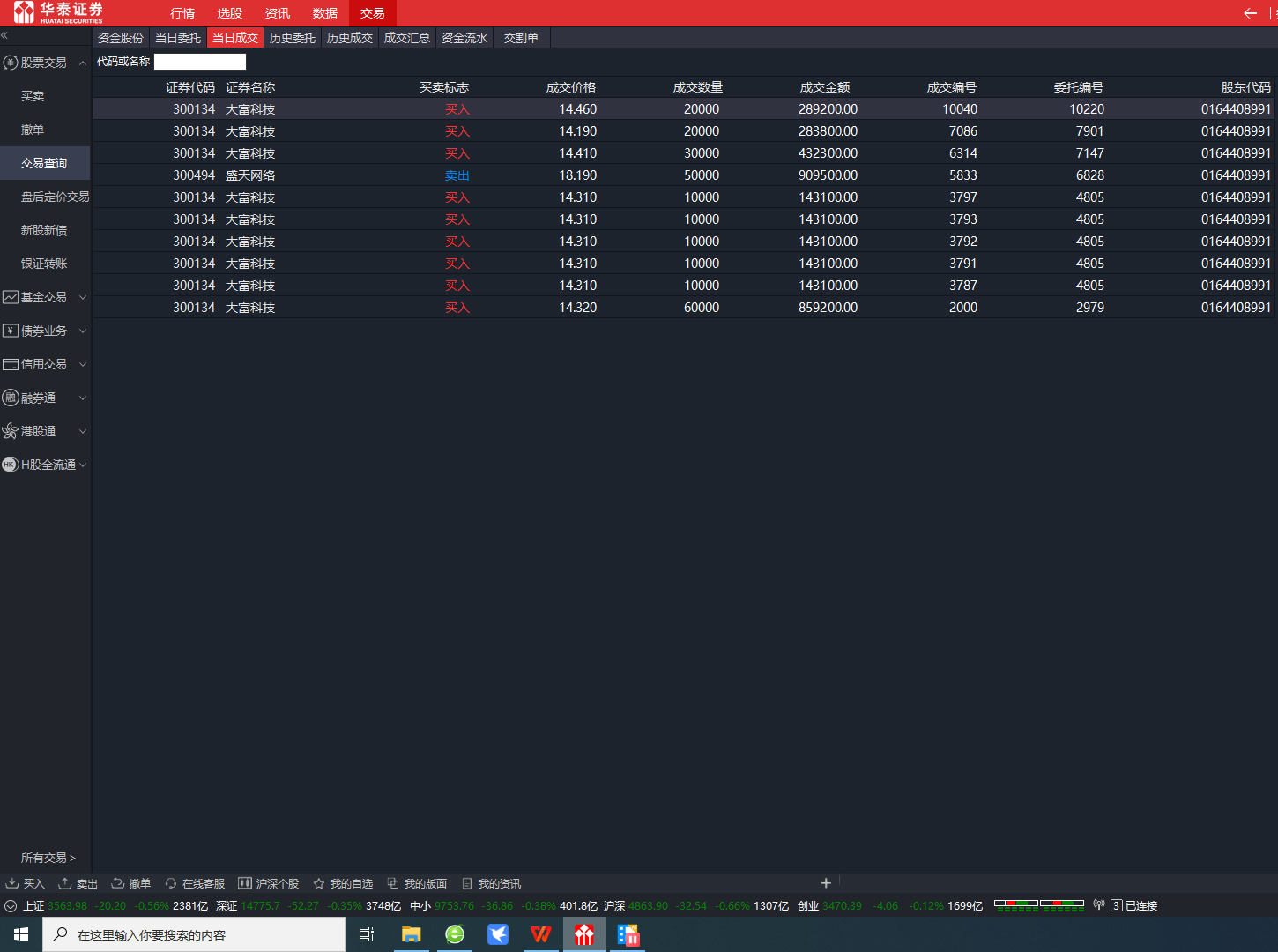Select the 交易 top menu
Viewport: 1278px width, 952px height.
pyautogui.click(x=373, y=13)
